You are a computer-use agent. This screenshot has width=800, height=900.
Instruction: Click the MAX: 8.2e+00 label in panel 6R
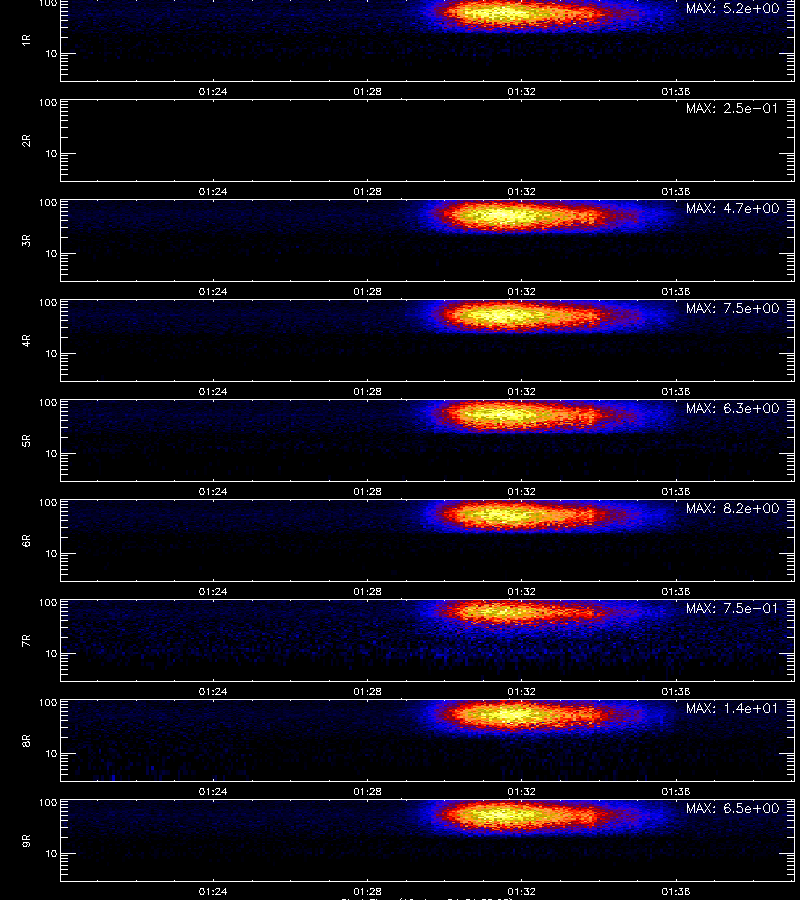pos(732,509)
